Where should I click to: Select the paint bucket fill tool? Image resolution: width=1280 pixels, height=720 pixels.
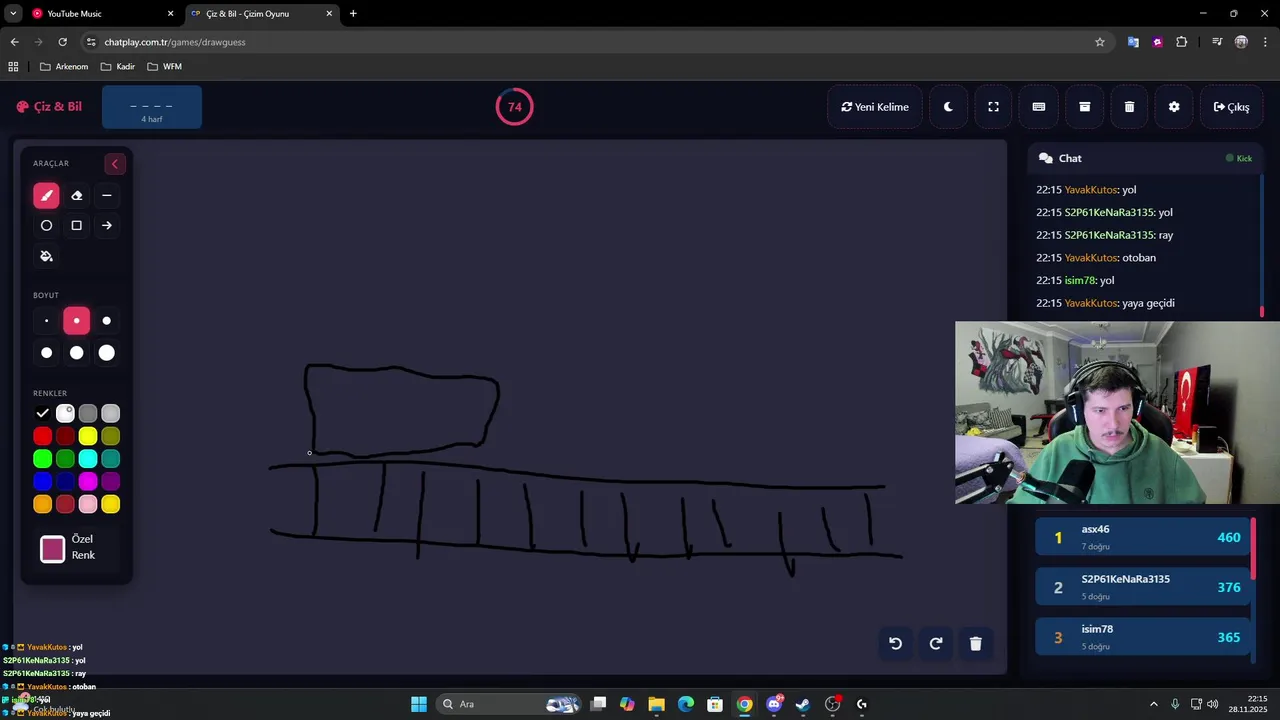point(46,256)
